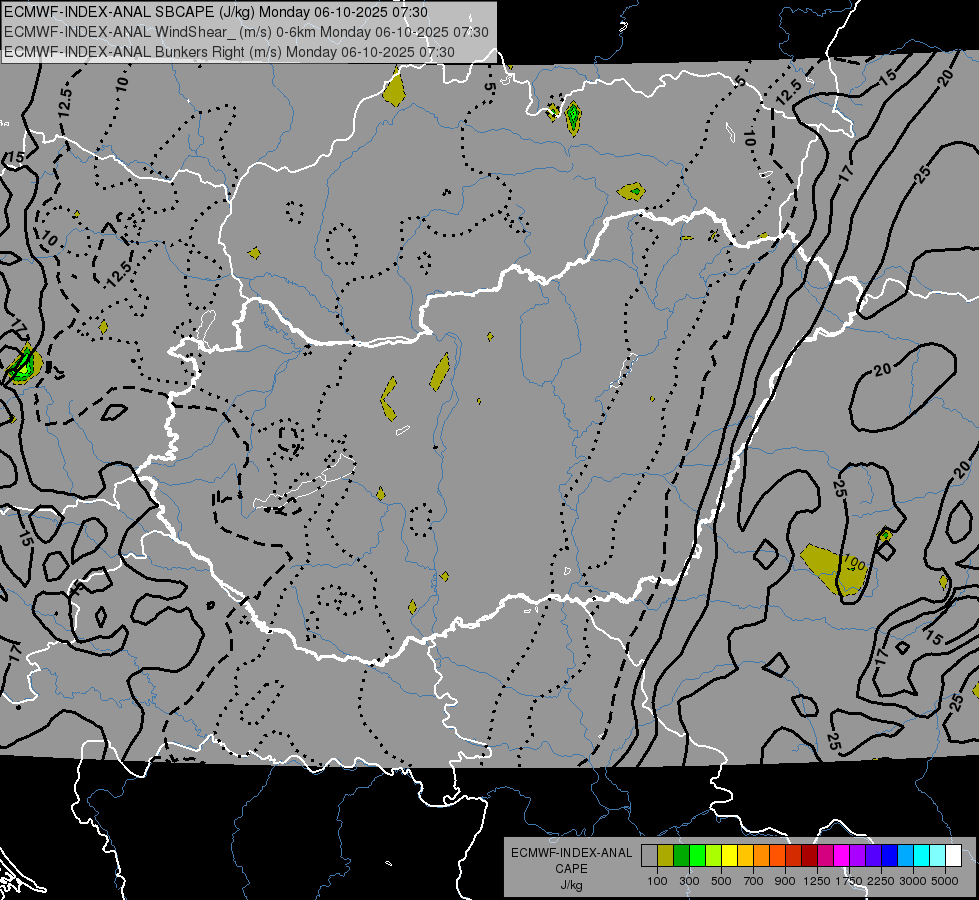Click the white 5000 legend swatch
The height and width of the screenshot is (900, 979).
(x=953, y=856)
